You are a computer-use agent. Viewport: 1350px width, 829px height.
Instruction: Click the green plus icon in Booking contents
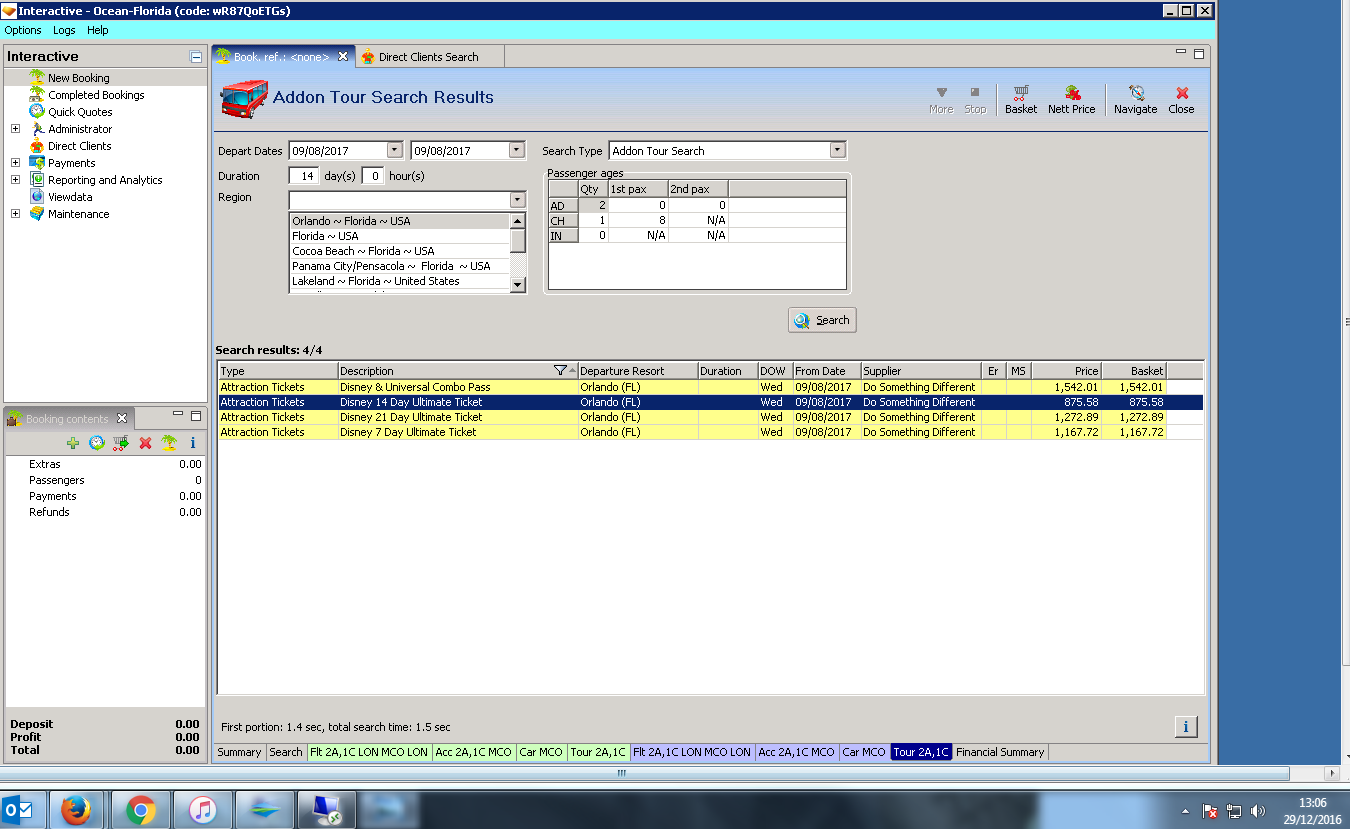click(73, 442)
